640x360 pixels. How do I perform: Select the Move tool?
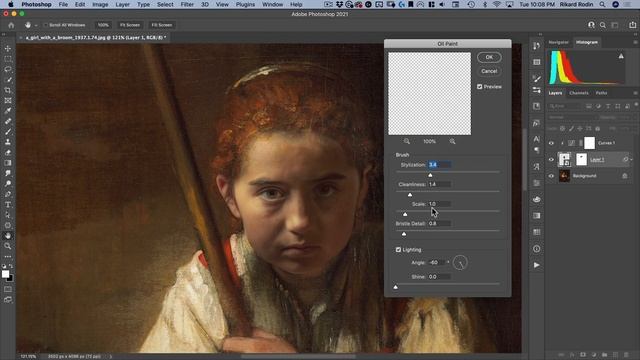point(8,48)
